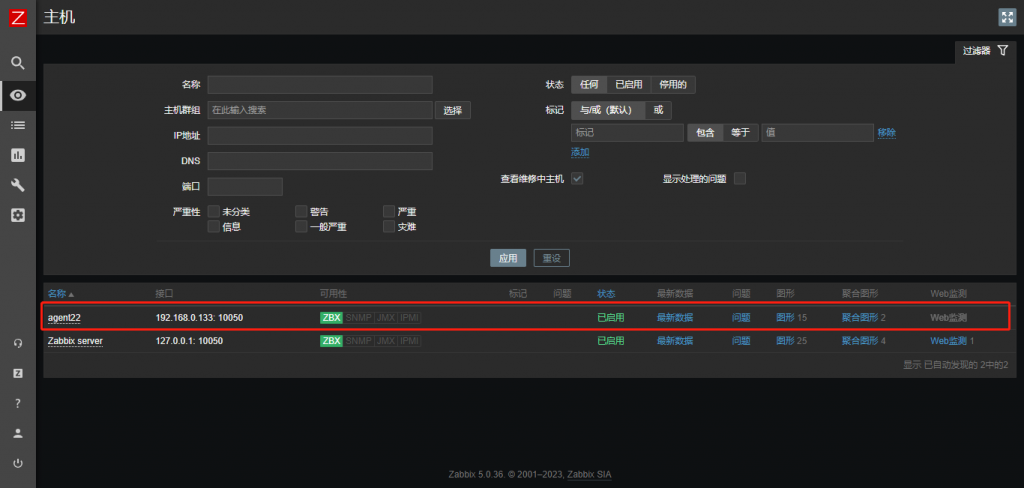1024x488 pixels.
Task: Open 聚合图形 link for agent22
Action: point(859,318)
